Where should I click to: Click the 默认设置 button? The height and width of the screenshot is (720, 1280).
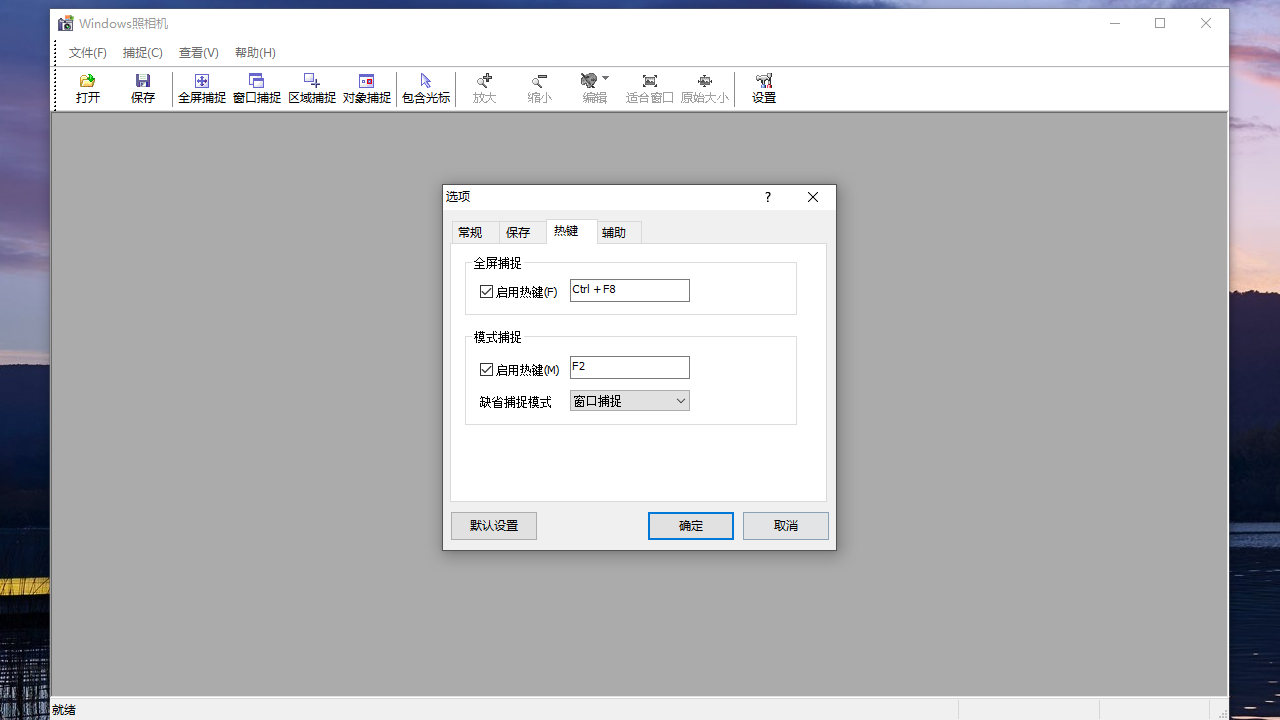493,525
